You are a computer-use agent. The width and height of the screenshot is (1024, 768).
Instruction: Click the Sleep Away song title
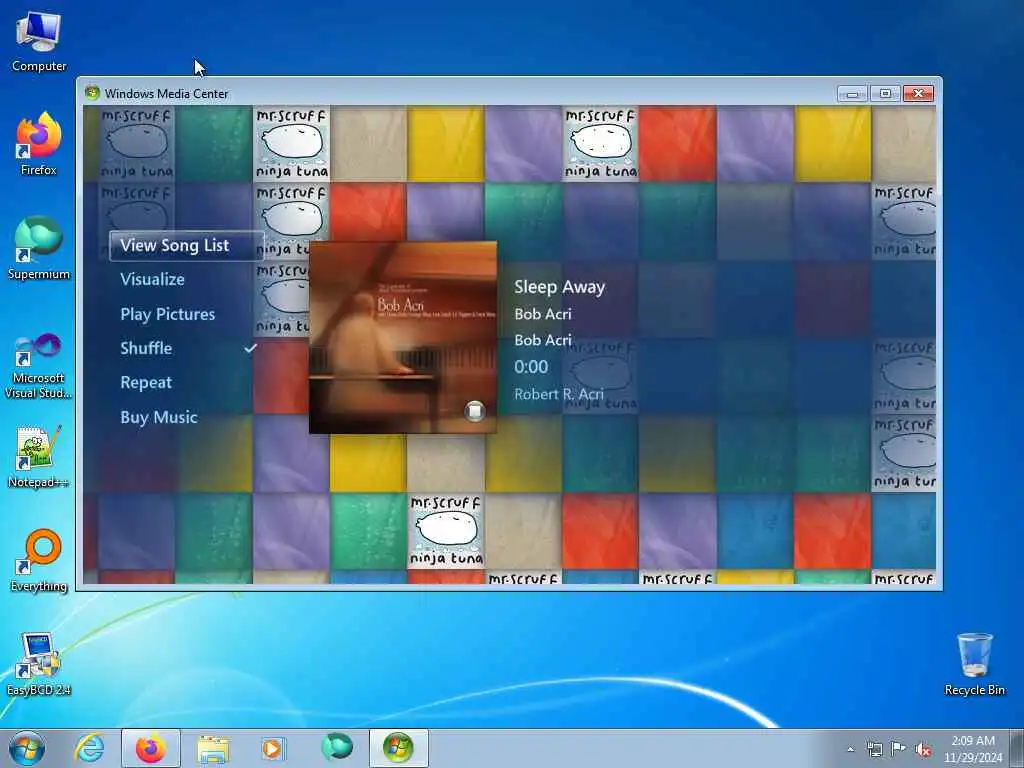tap(559, 287)
